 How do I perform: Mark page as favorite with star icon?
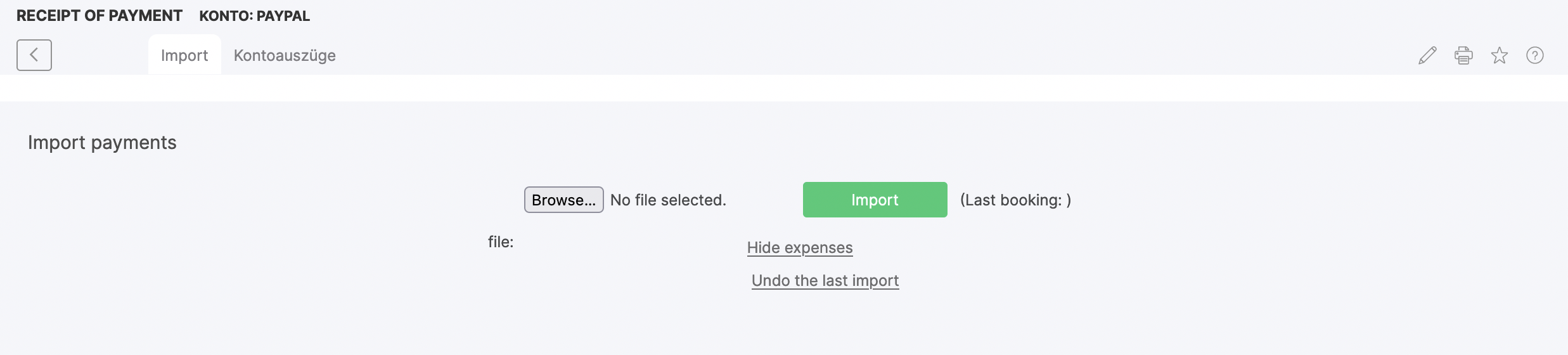click(x=1500, y=56)
